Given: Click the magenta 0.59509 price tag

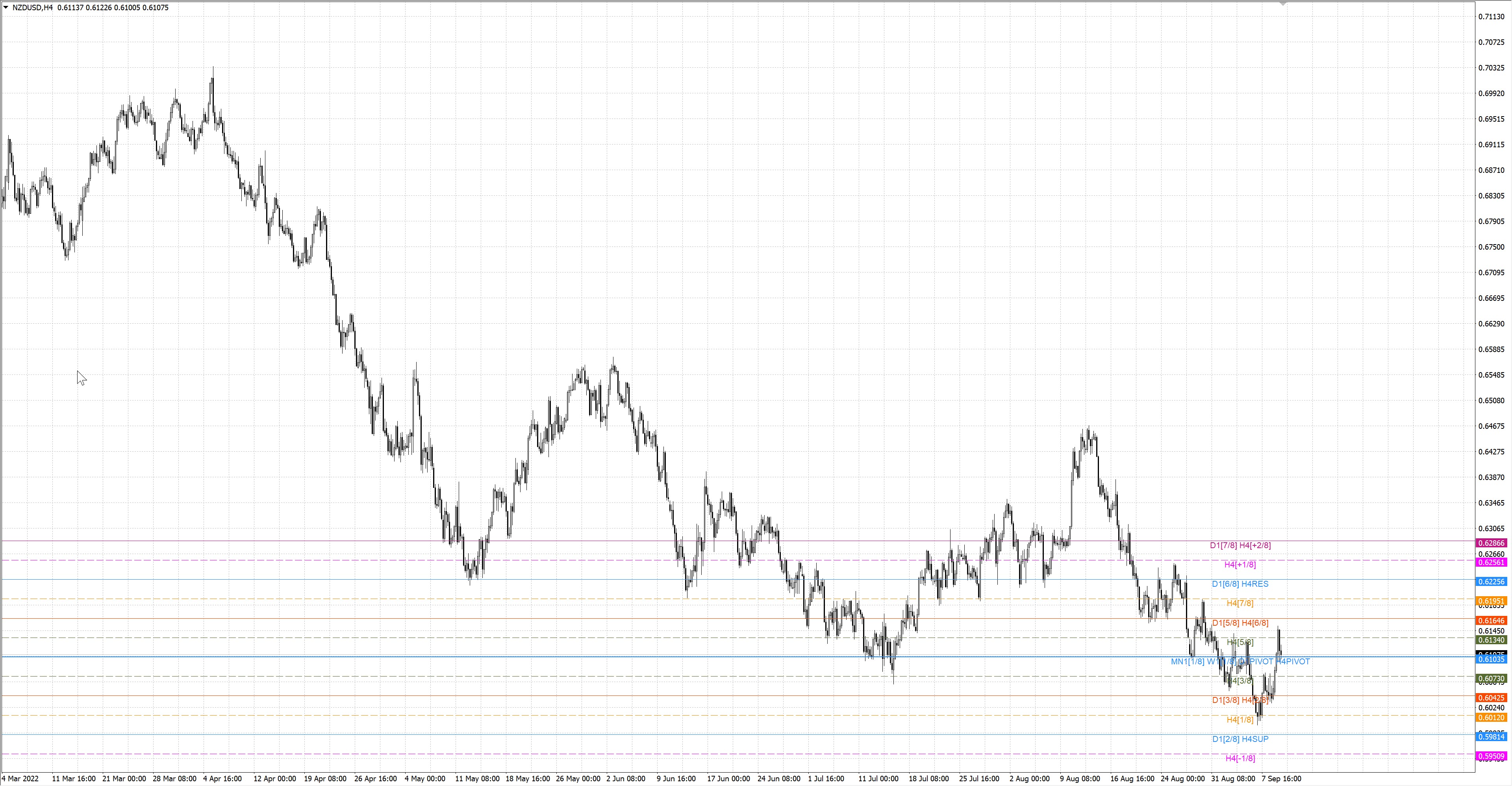Looking at the screenshot, I should (1491, 756).
